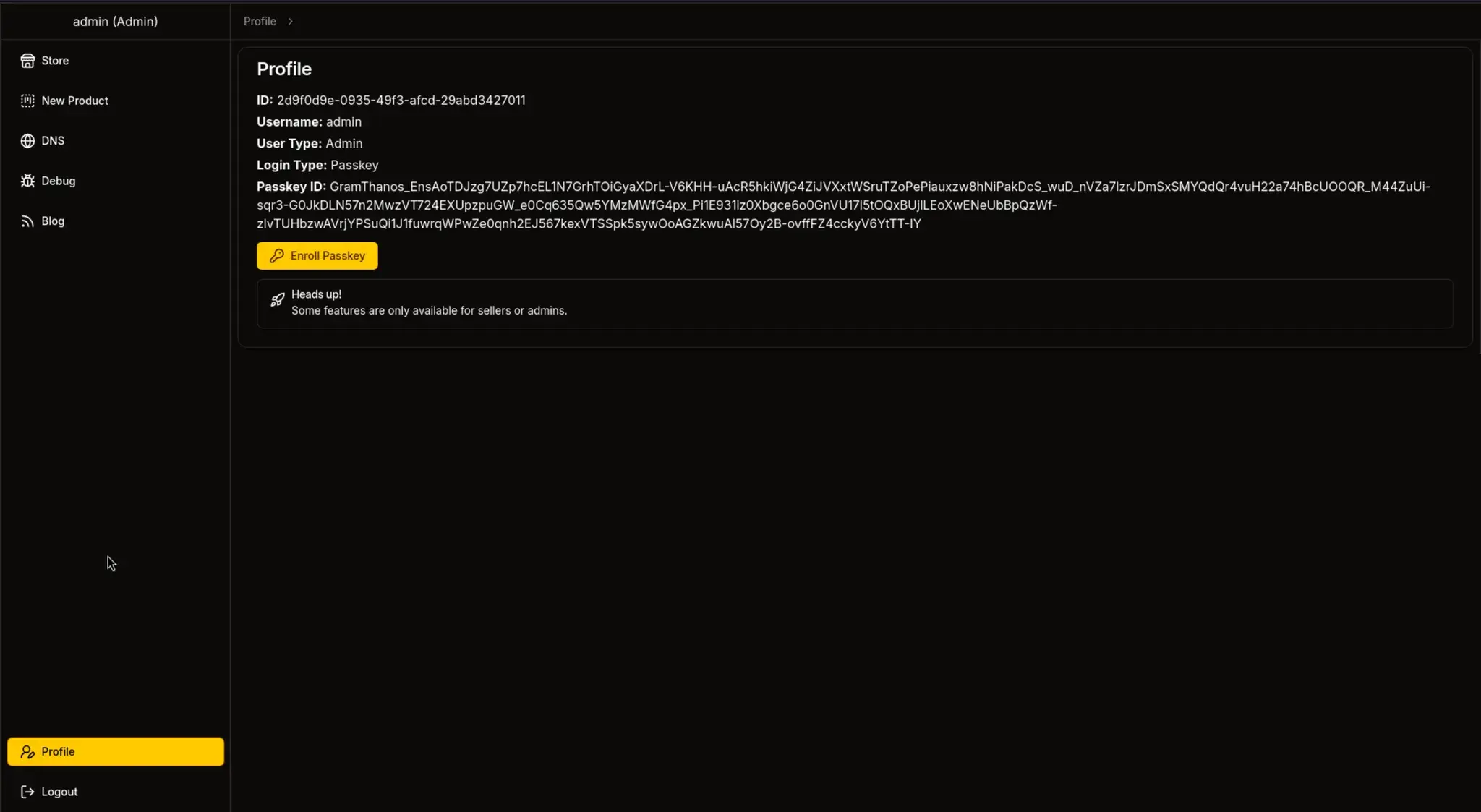Image resolution: width=1481 pixels, height=812 pixels.
Task: Click the Logout text link
Action: [59, 792]
